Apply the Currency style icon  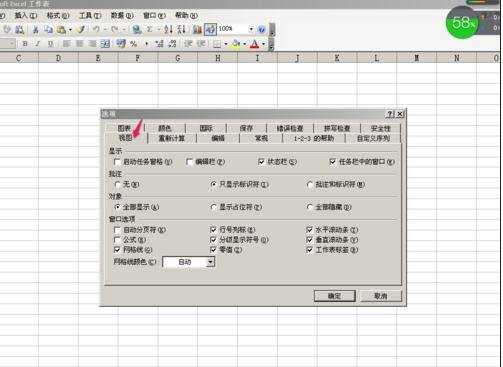pyautogui.click(x=121, y=43)
